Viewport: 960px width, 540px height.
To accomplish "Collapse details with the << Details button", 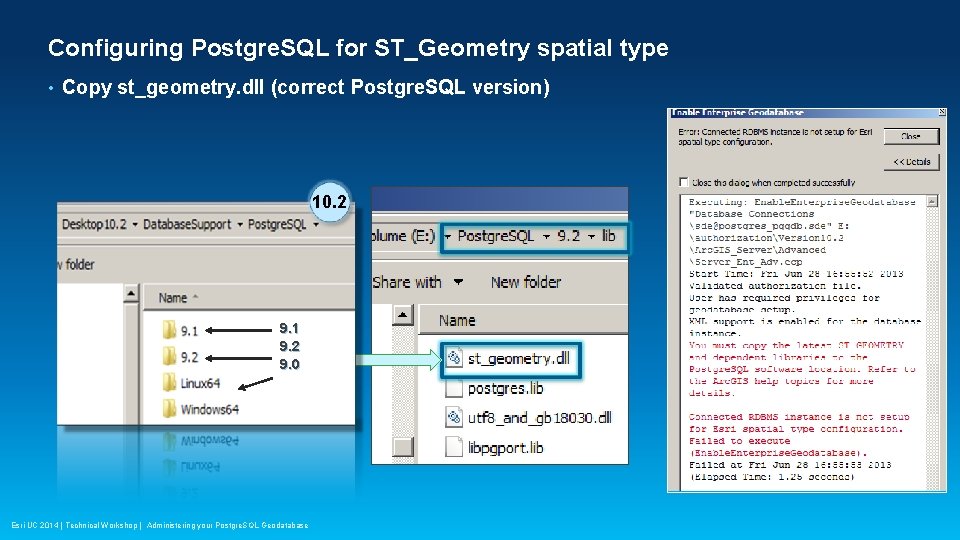I will [912, 162].
